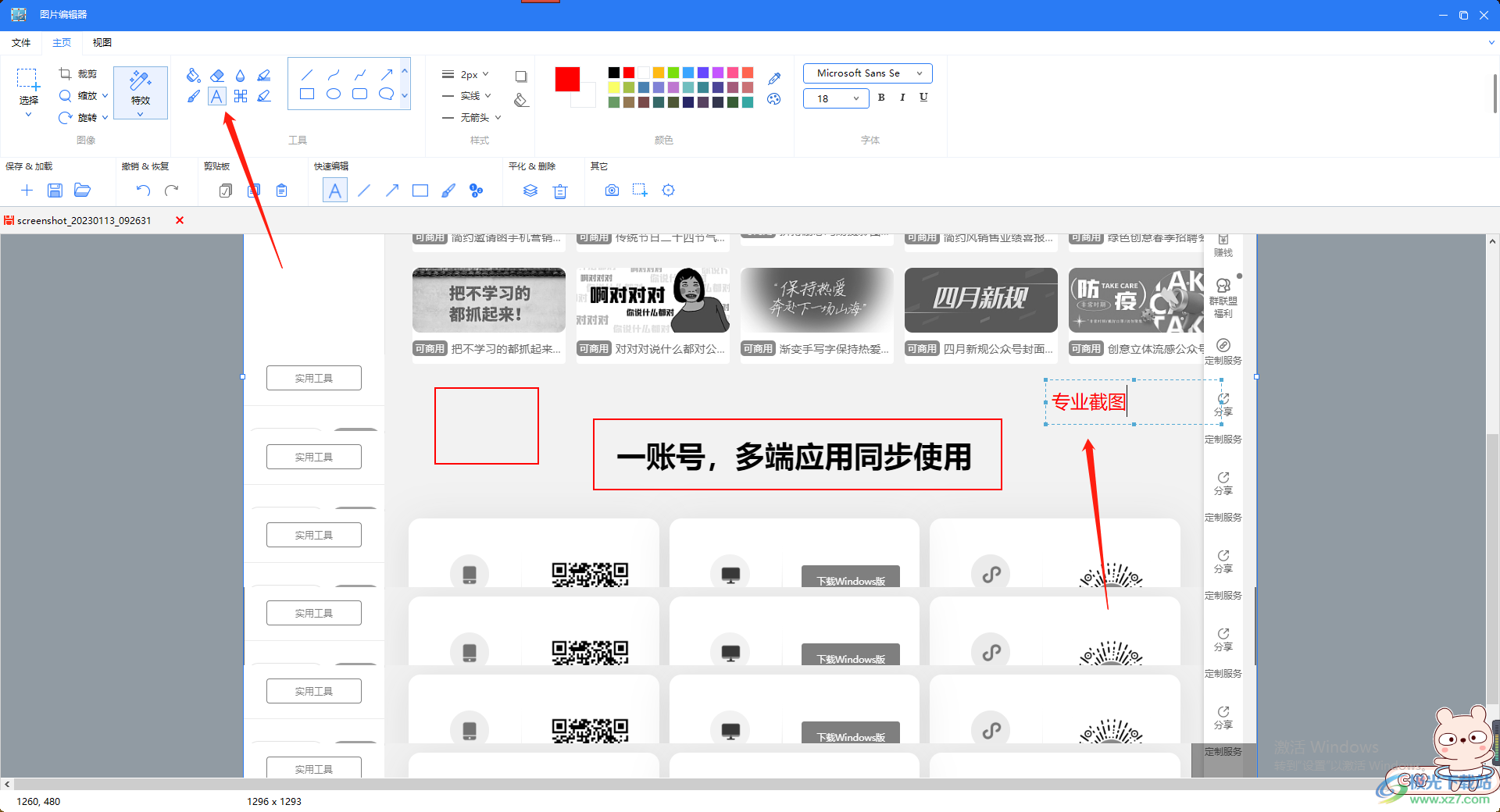Viewport: 1500px width, 812px height.
Task: Select the screenshot_20230113_092631 document tab
Action: 84,221
